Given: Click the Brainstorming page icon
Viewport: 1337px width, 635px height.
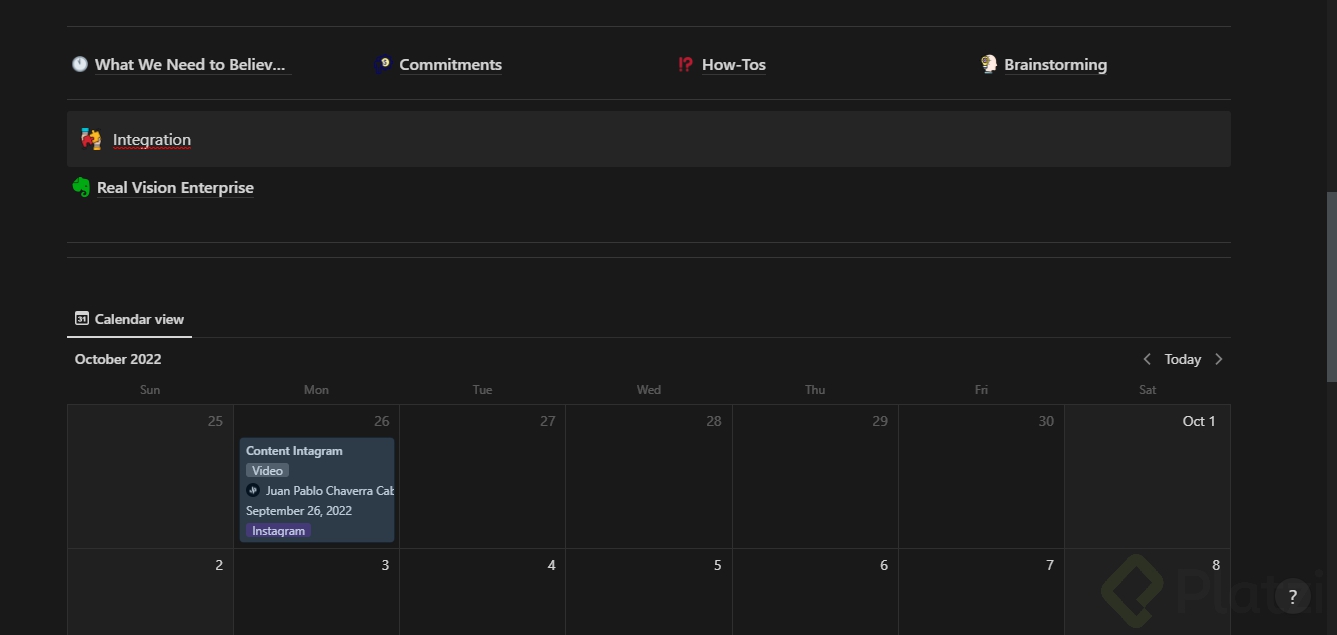Looking at the screenshot, I should tap(988, 64).
